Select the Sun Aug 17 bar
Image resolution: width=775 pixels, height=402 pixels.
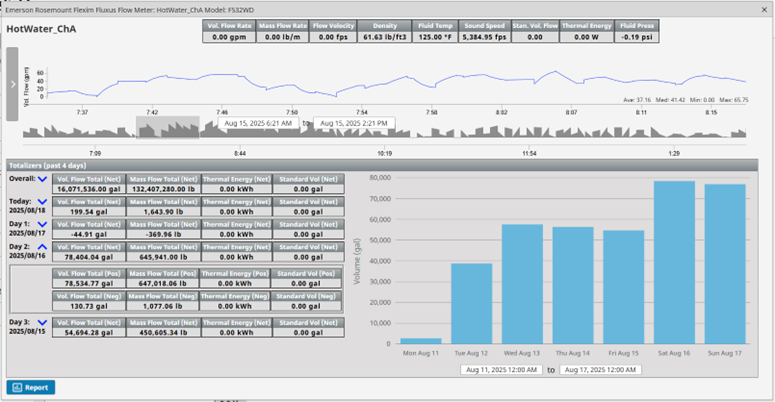click(725, 265)
